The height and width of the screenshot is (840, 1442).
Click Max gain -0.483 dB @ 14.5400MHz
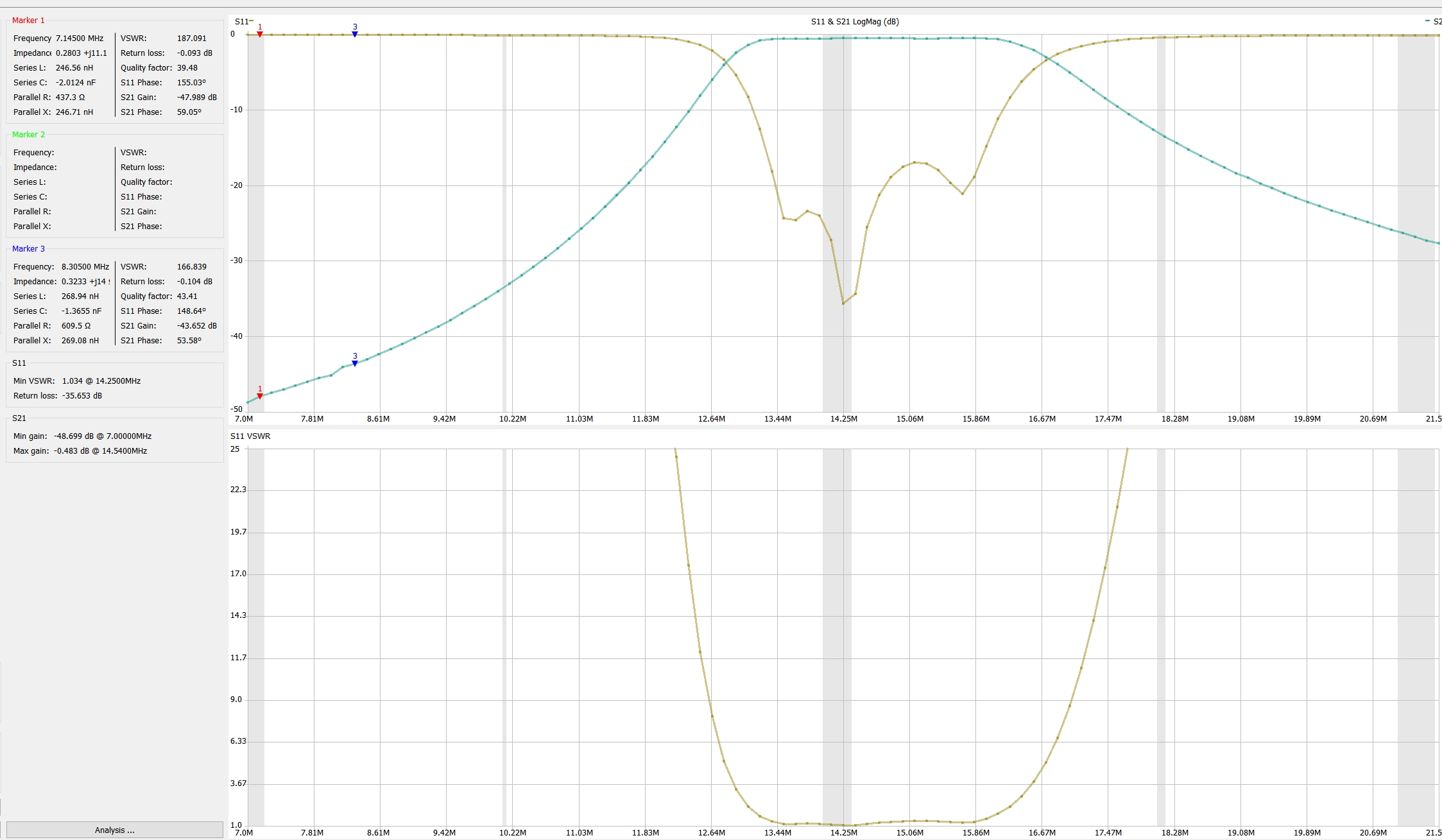[x=100, y=451]
